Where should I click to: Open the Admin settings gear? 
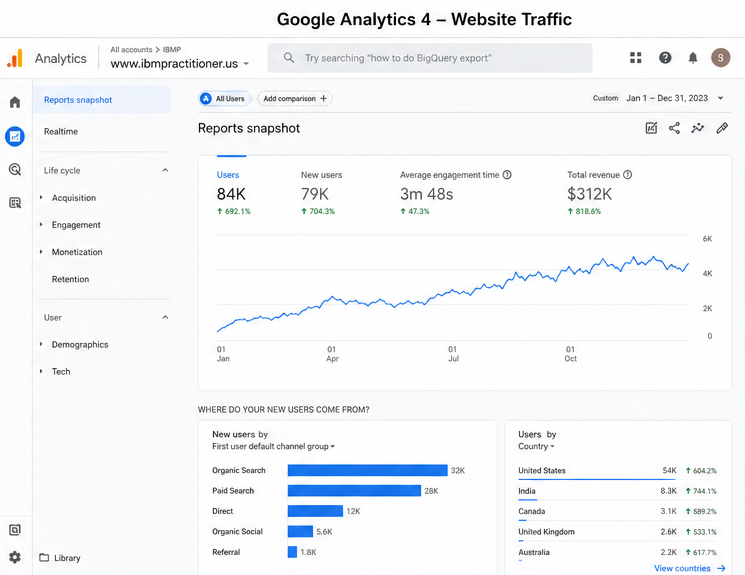point(15,557)
